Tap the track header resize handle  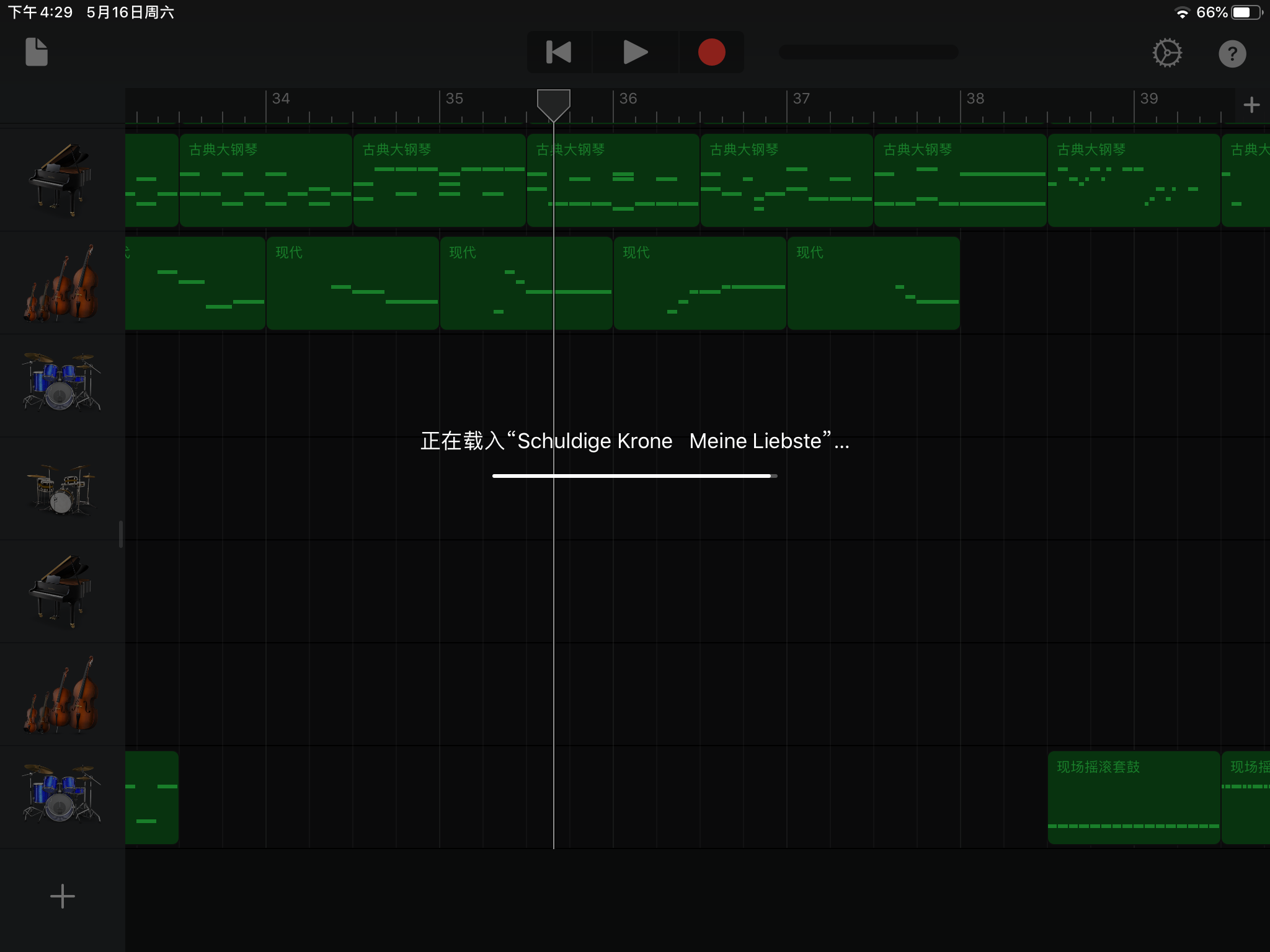pyautogui.click(x=121, y=534)
